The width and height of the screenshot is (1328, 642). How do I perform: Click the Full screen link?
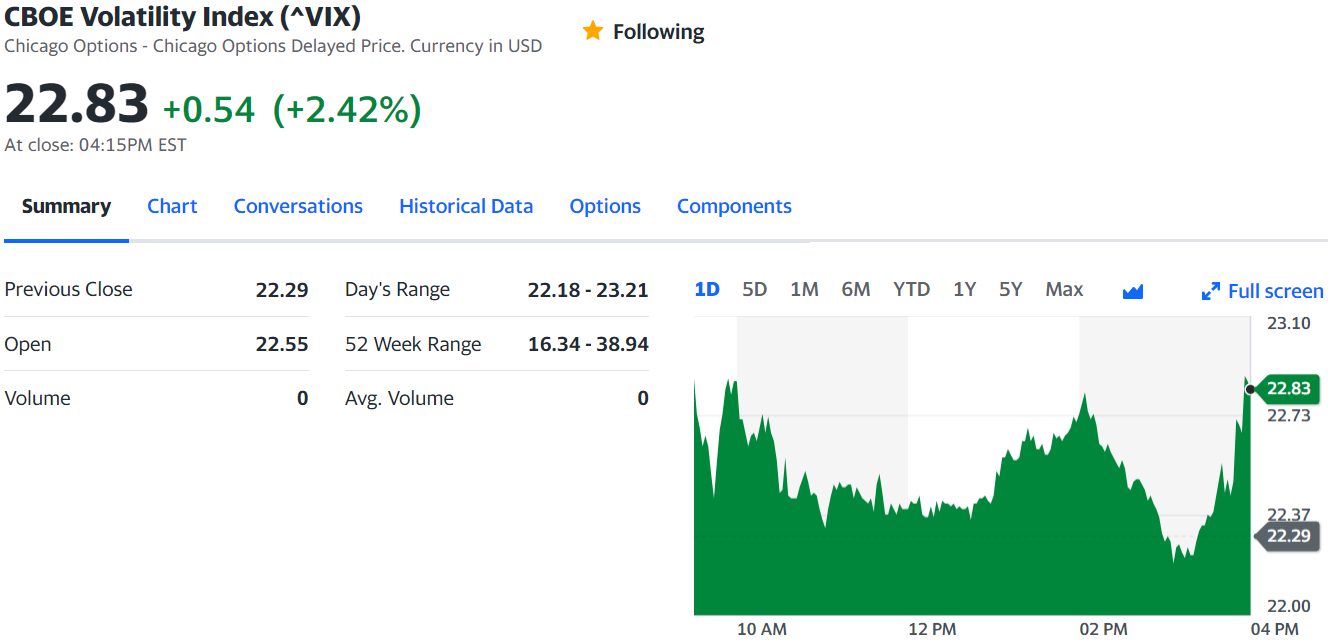coord(1275,291)
